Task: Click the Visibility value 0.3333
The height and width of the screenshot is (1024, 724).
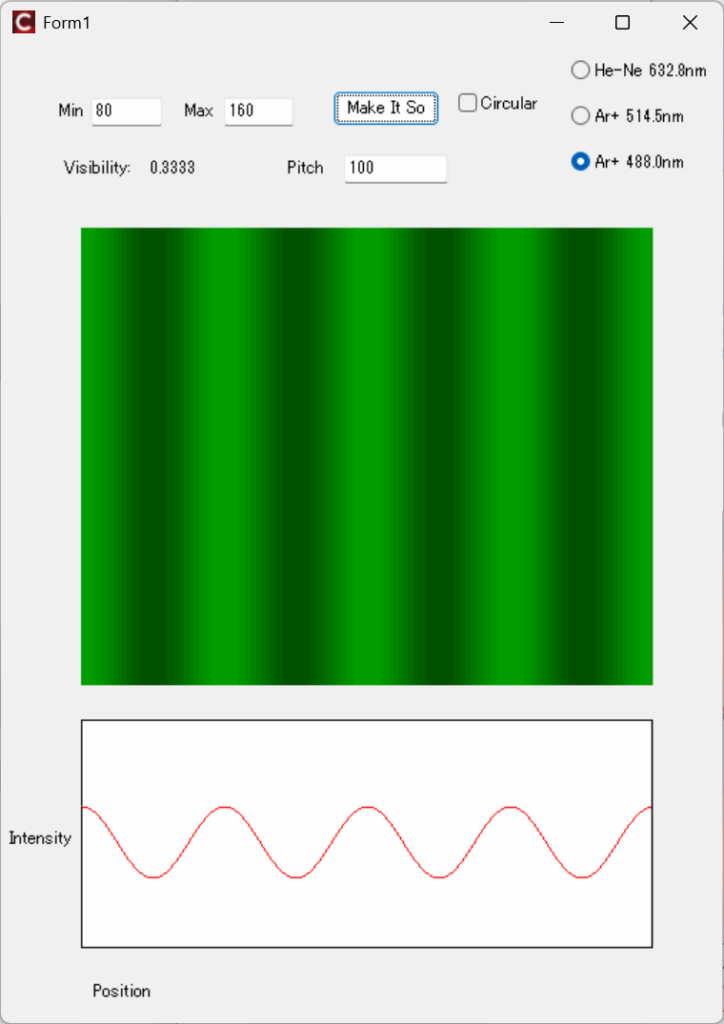Action: [x=172, y=168]
